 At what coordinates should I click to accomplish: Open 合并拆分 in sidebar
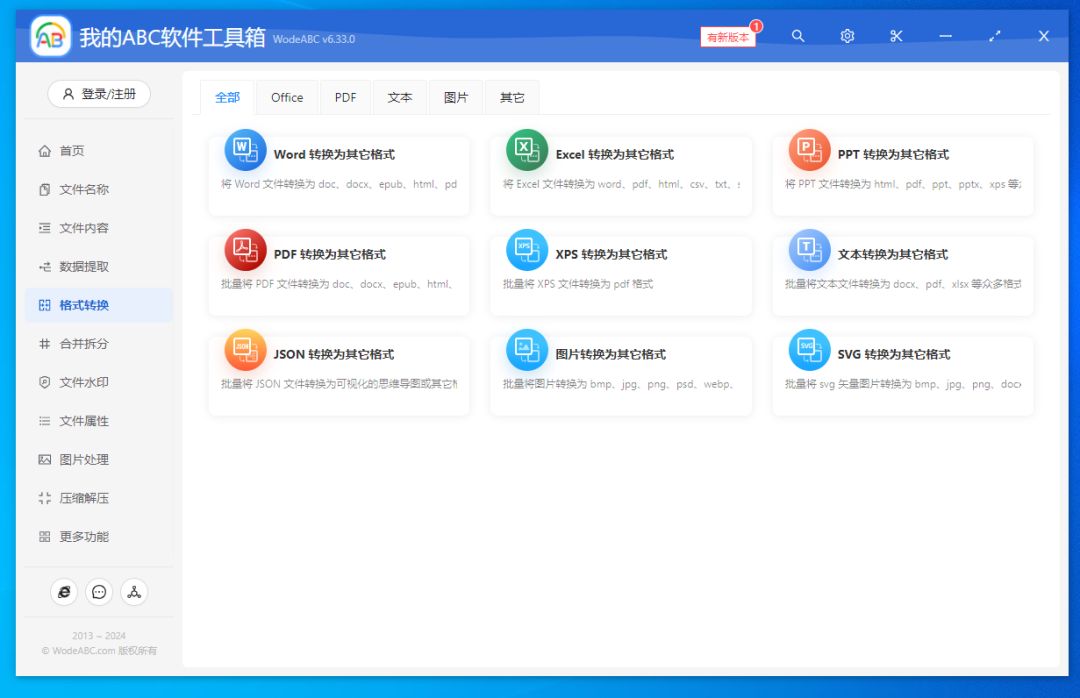coord(98,344)
